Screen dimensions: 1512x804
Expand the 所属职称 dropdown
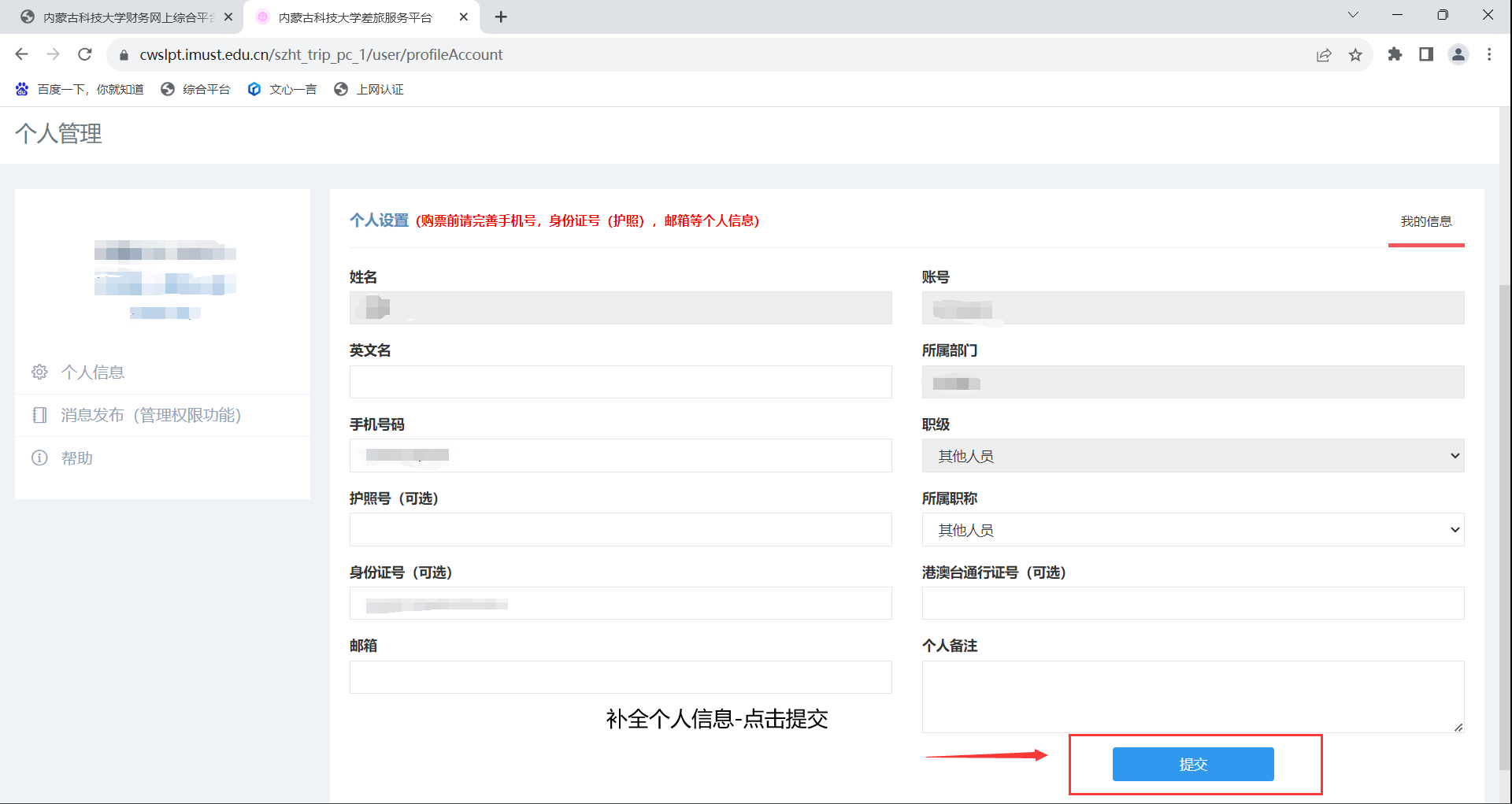[1192, 530]
